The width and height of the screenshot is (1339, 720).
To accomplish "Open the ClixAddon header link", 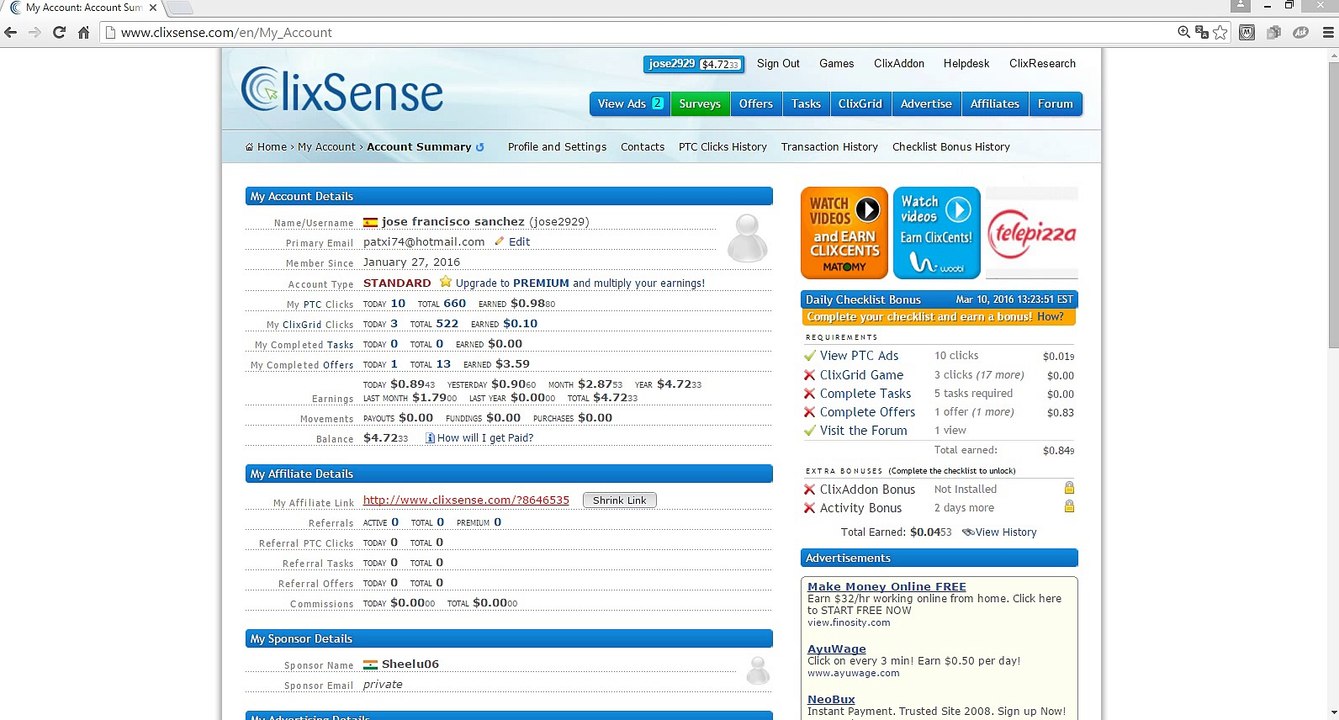I will click(899, 64).
